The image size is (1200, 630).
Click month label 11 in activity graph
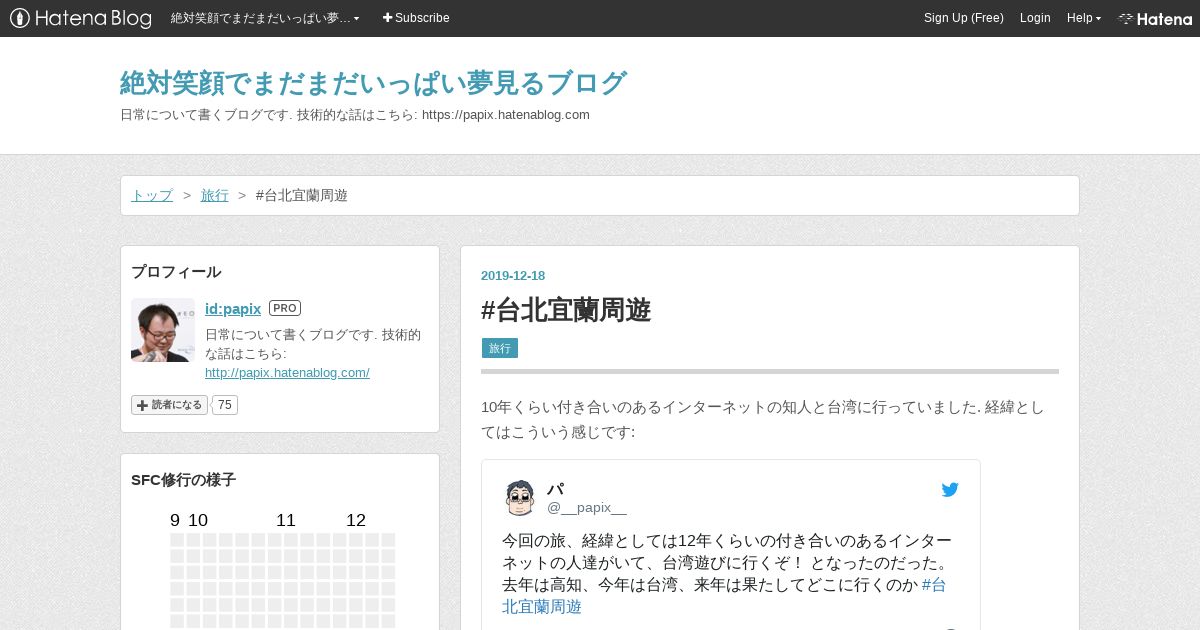click(x=286, y=520)
